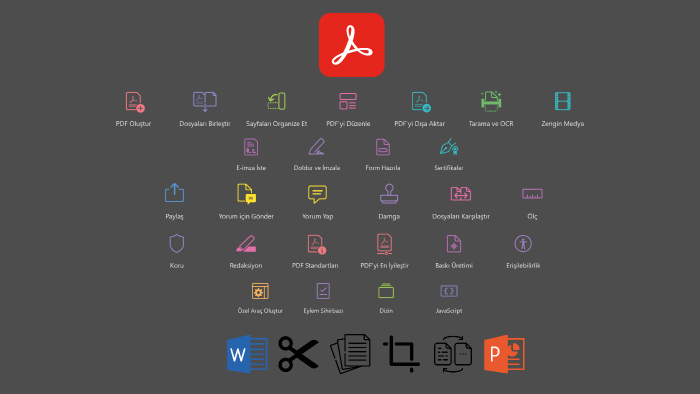Image resolution: width=700 pixels, height=394 pixels.
Task: Open the PDF'yi Düzenle tool
Action: coord(348,101)
